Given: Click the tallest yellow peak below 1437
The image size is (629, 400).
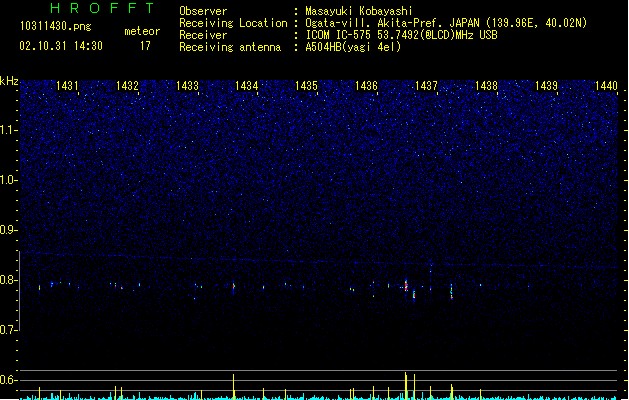Looking at the screenshot, I should [406, 386].
